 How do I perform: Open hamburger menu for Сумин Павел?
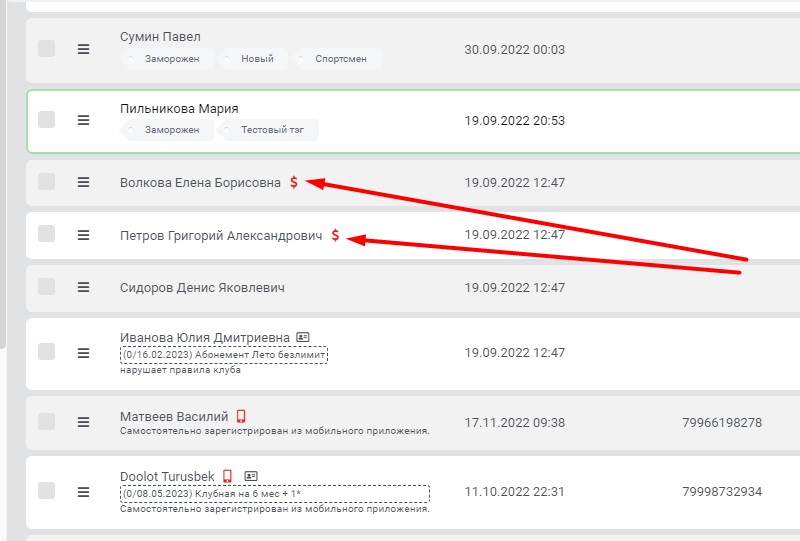tap(83, 49)
